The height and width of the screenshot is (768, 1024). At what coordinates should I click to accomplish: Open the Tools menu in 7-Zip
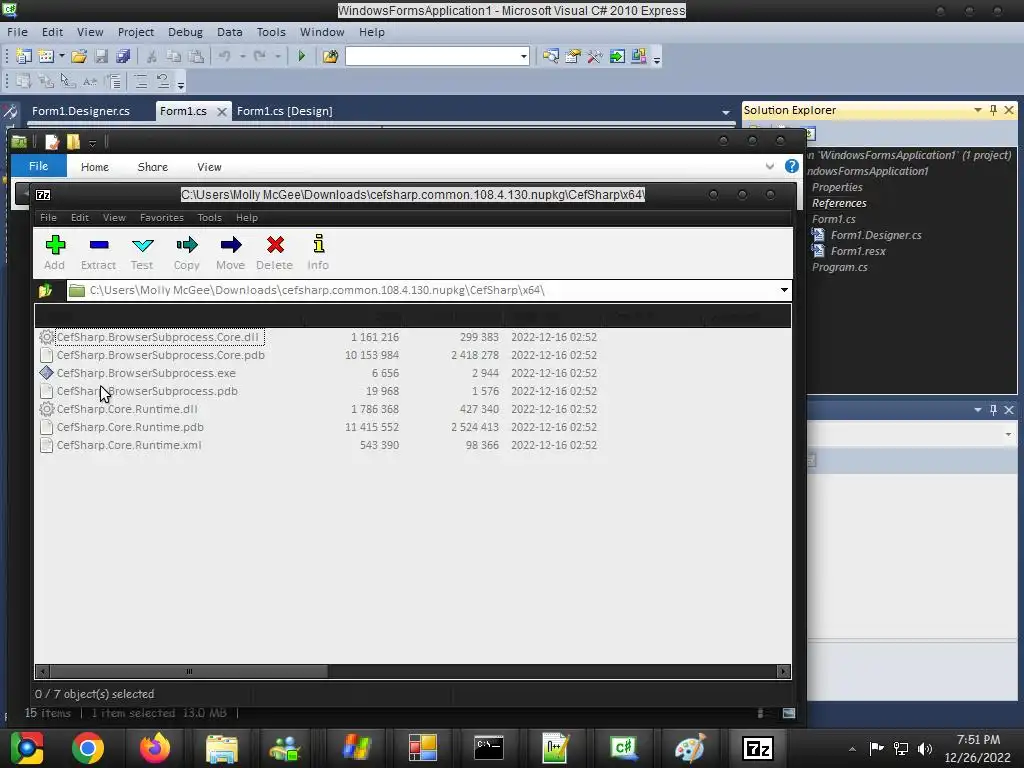tap(210, 217)
